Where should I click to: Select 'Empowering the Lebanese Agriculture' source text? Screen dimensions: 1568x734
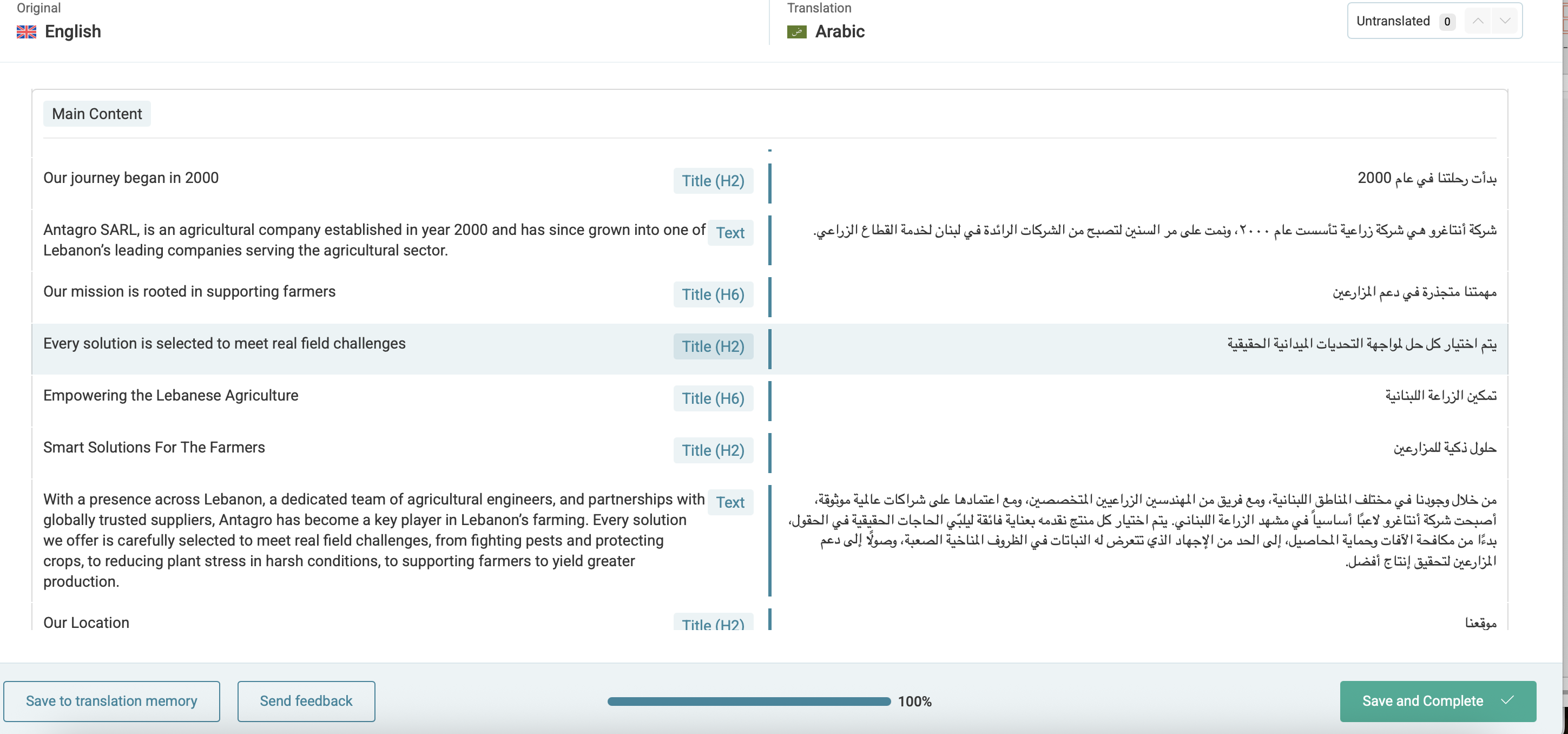[170, 395]
